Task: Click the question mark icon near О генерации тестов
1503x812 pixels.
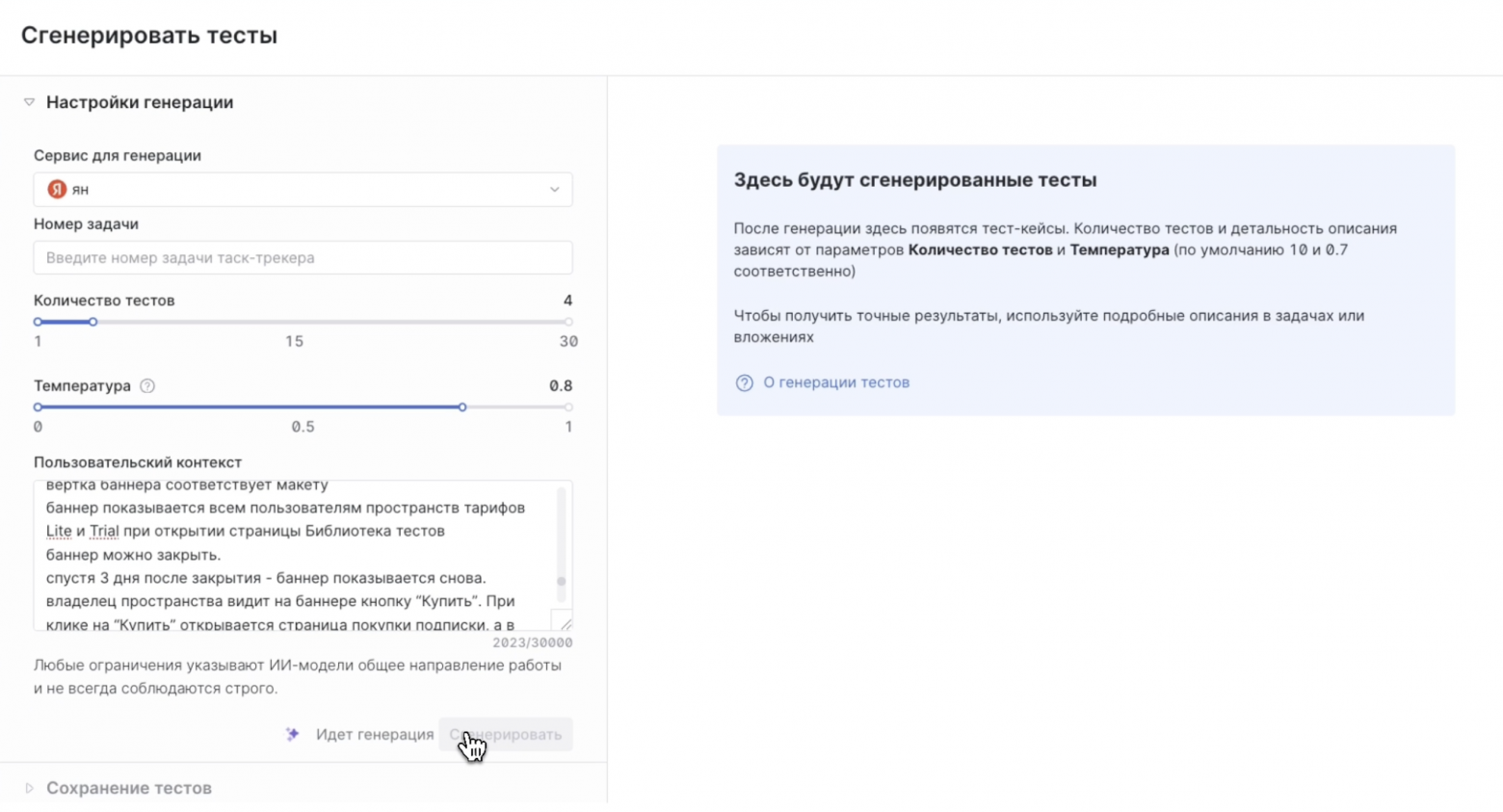Action: [x=743, y=382]
